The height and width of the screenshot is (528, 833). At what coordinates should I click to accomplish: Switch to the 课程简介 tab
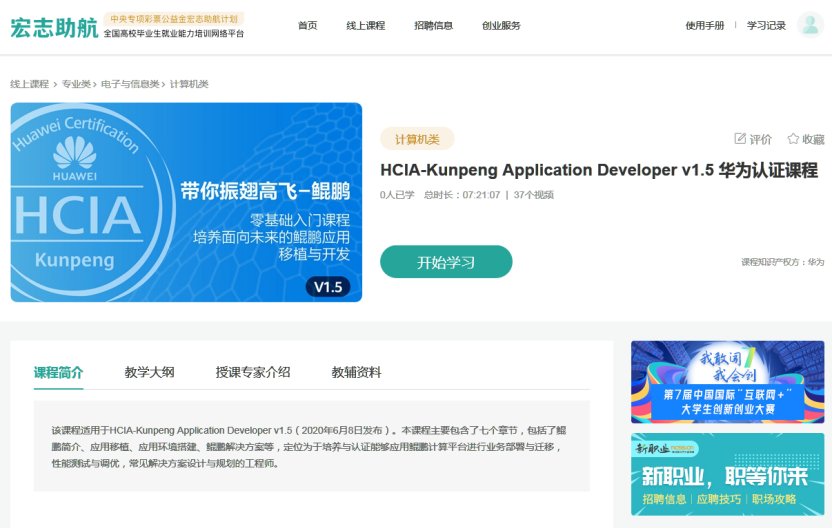pyautogui.click(x=58, y=372)
